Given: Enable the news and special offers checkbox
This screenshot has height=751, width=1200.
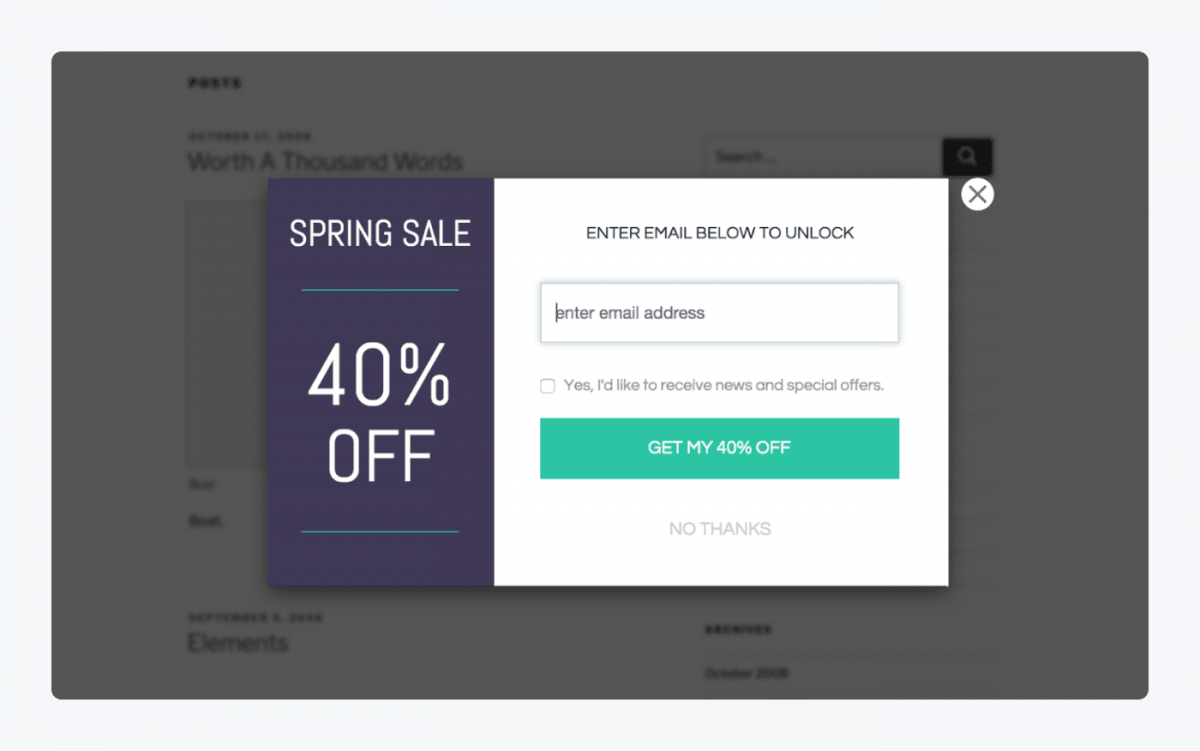Looking at the screenshot, I should click(548, 386).
